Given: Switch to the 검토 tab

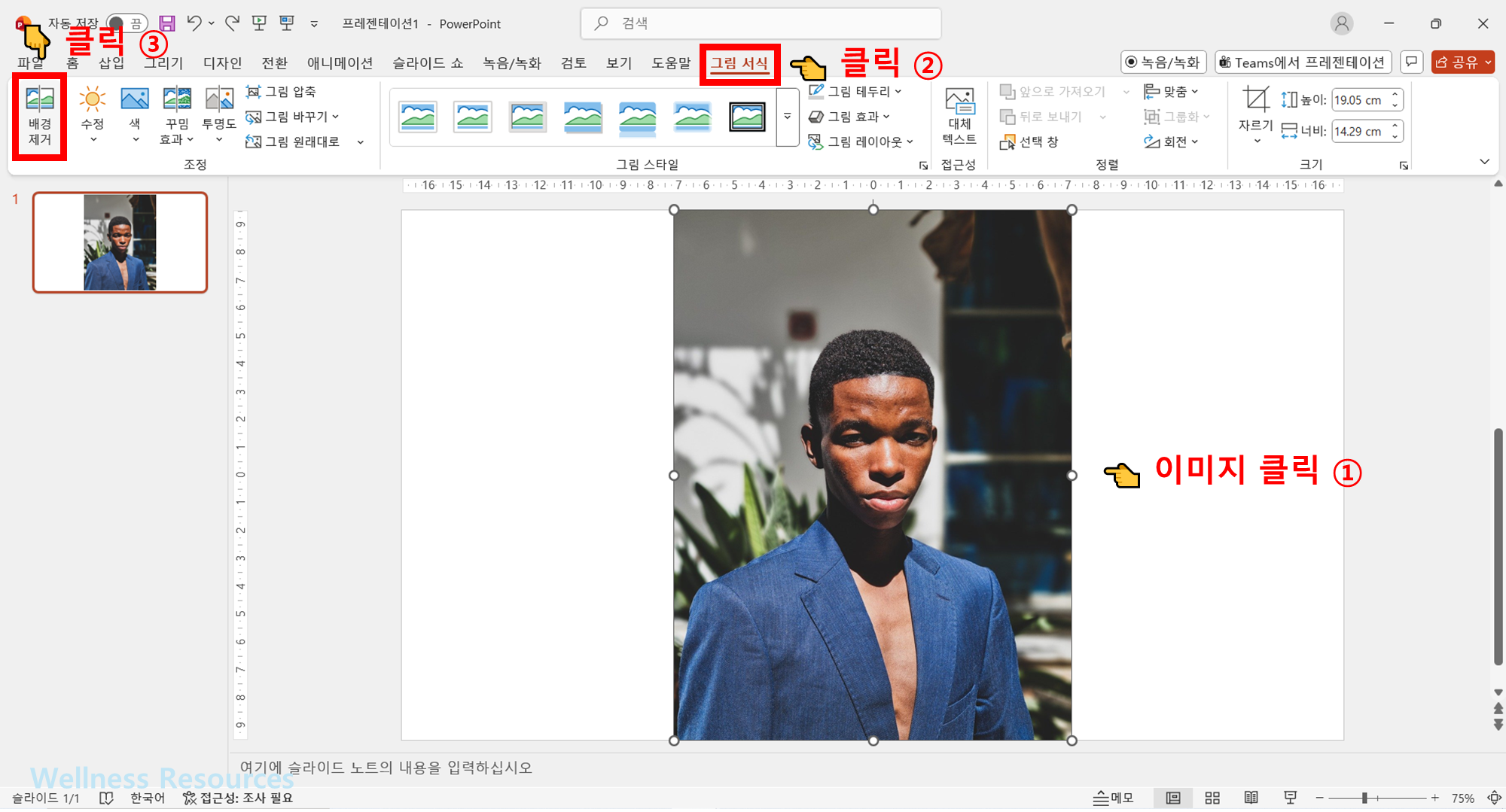Looking at the screenshot, I should coord(573,63).
